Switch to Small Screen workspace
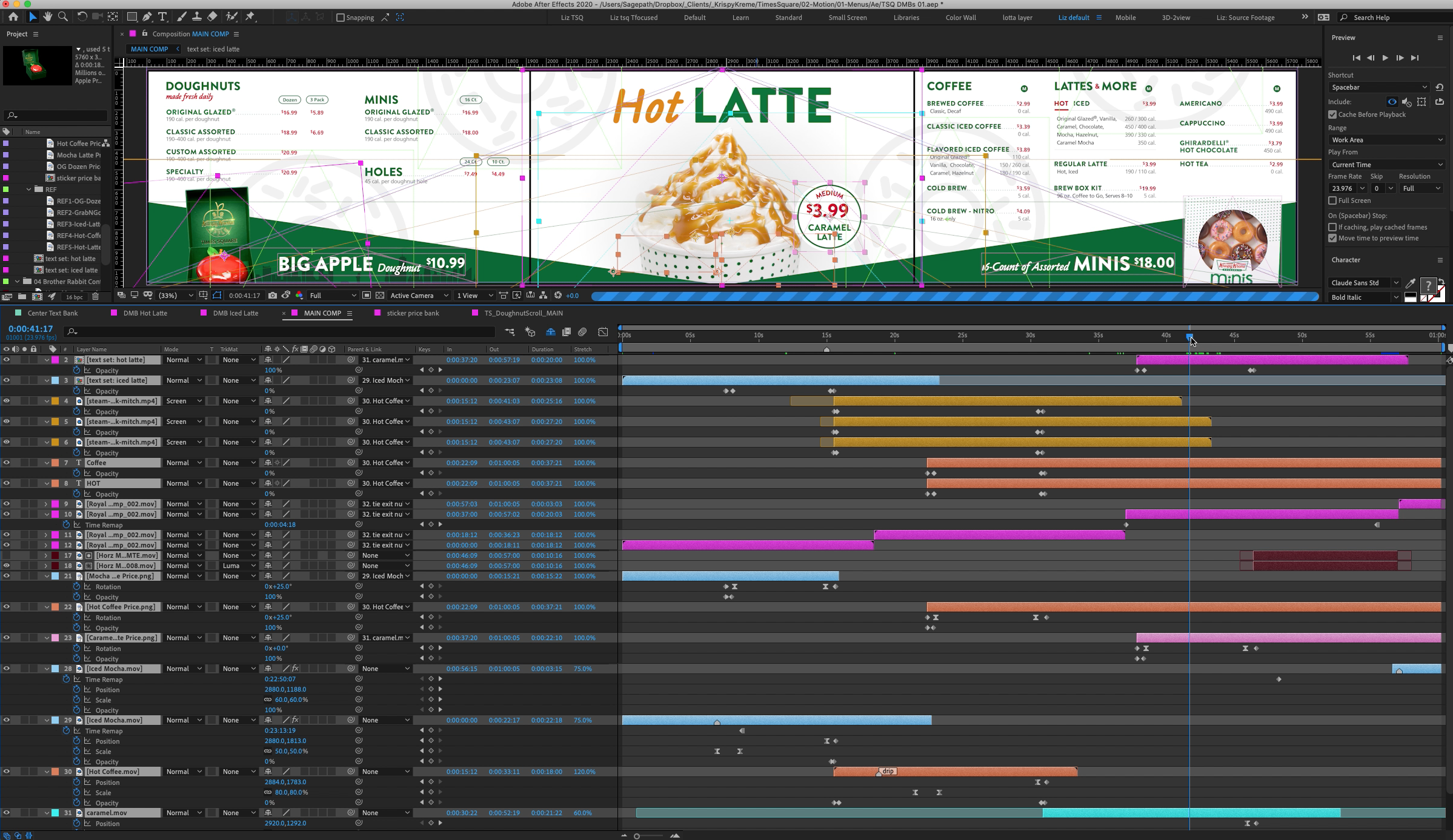The image size is (1453, 840). pyautogui.click(x=848, y=18)
